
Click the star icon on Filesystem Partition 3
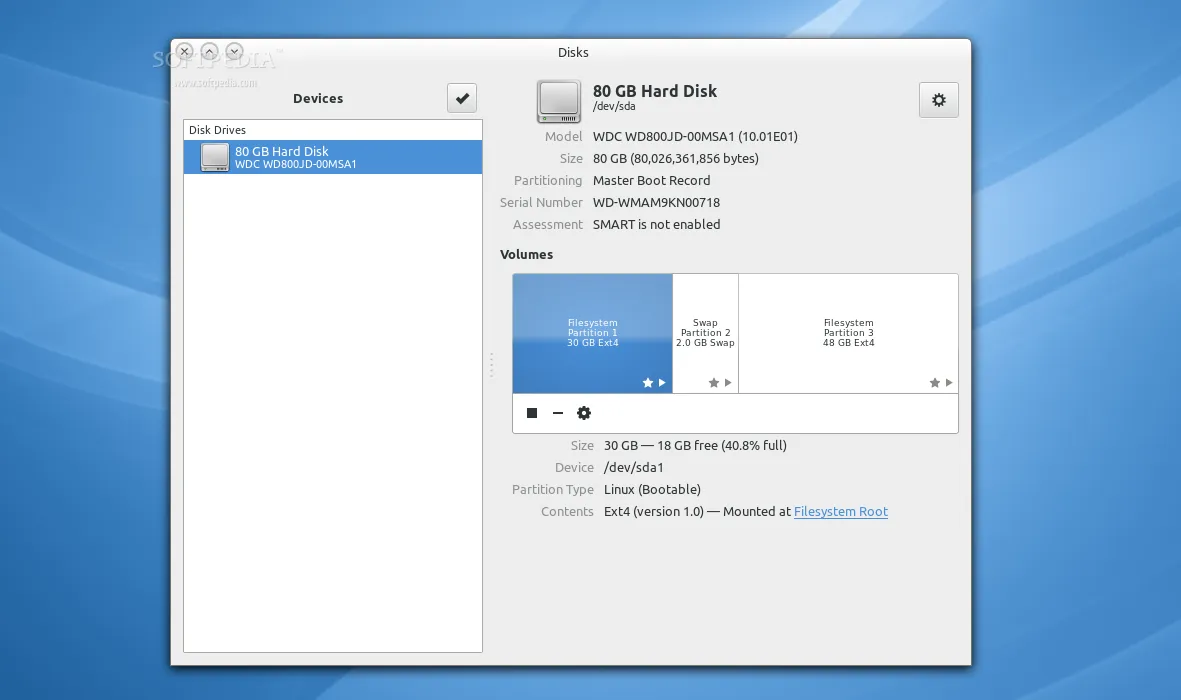click(x=932, y=382)
